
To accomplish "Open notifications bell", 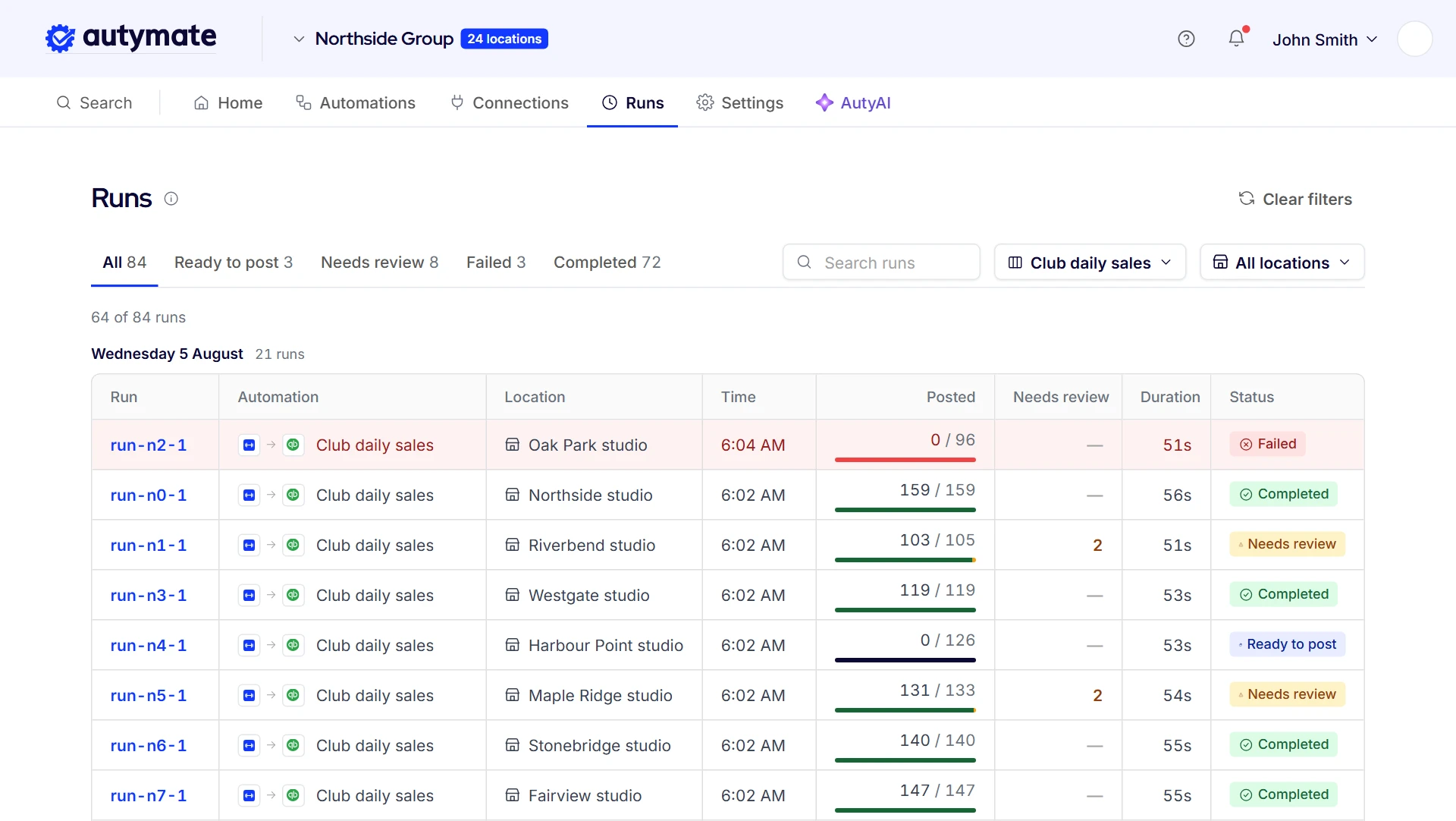I will (1236, 38).
